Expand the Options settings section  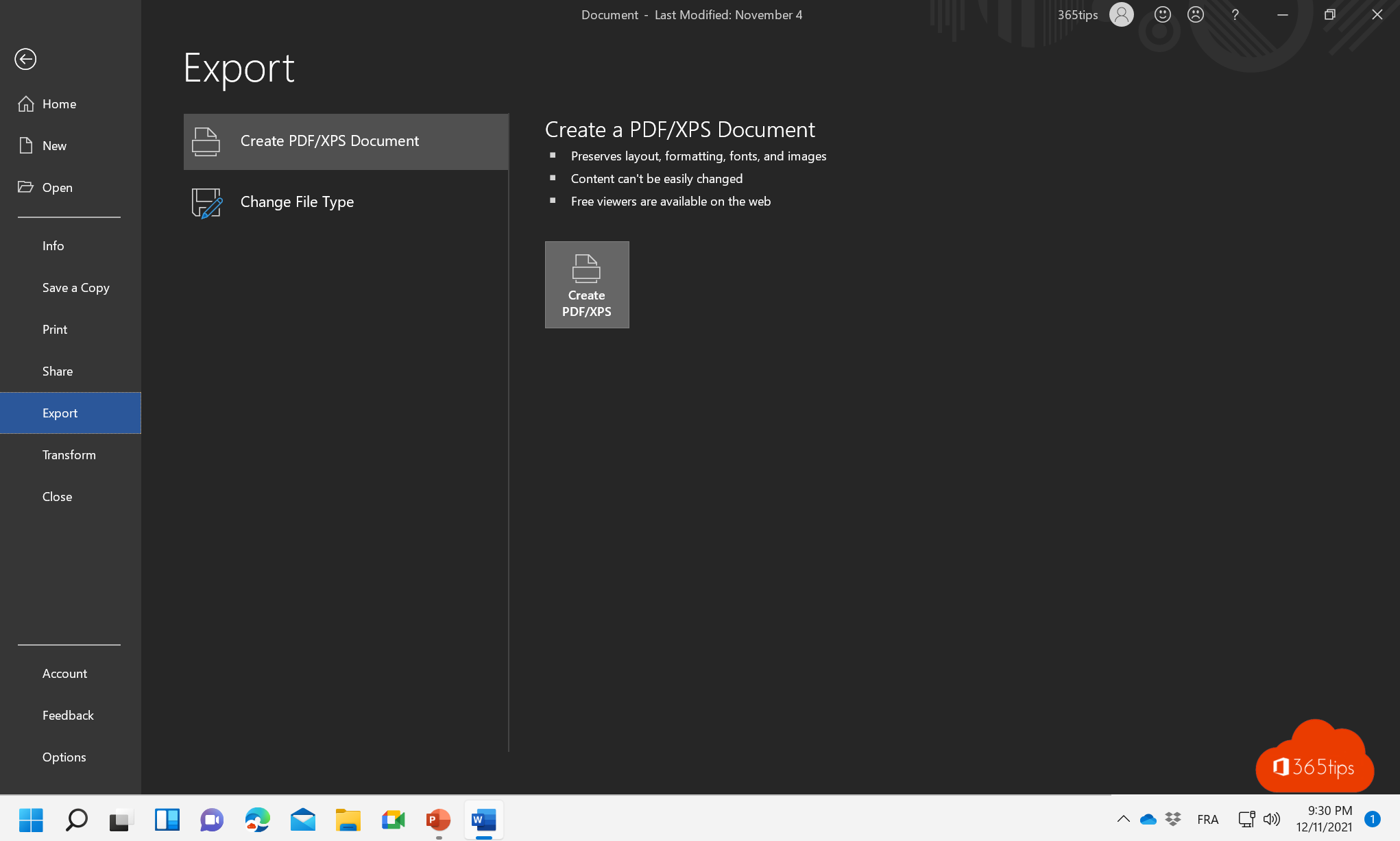(x=63, y=757)
